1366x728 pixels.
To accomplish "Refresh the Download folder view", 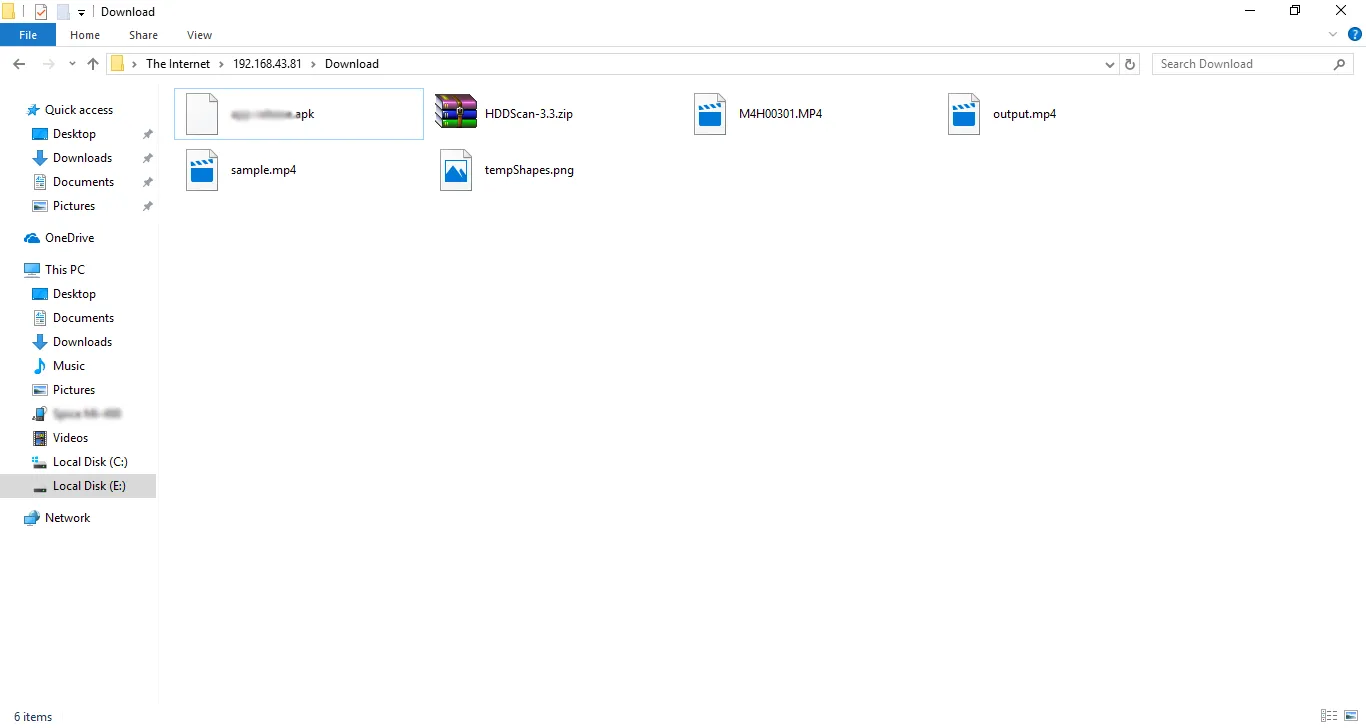I will click(1130, 64).
